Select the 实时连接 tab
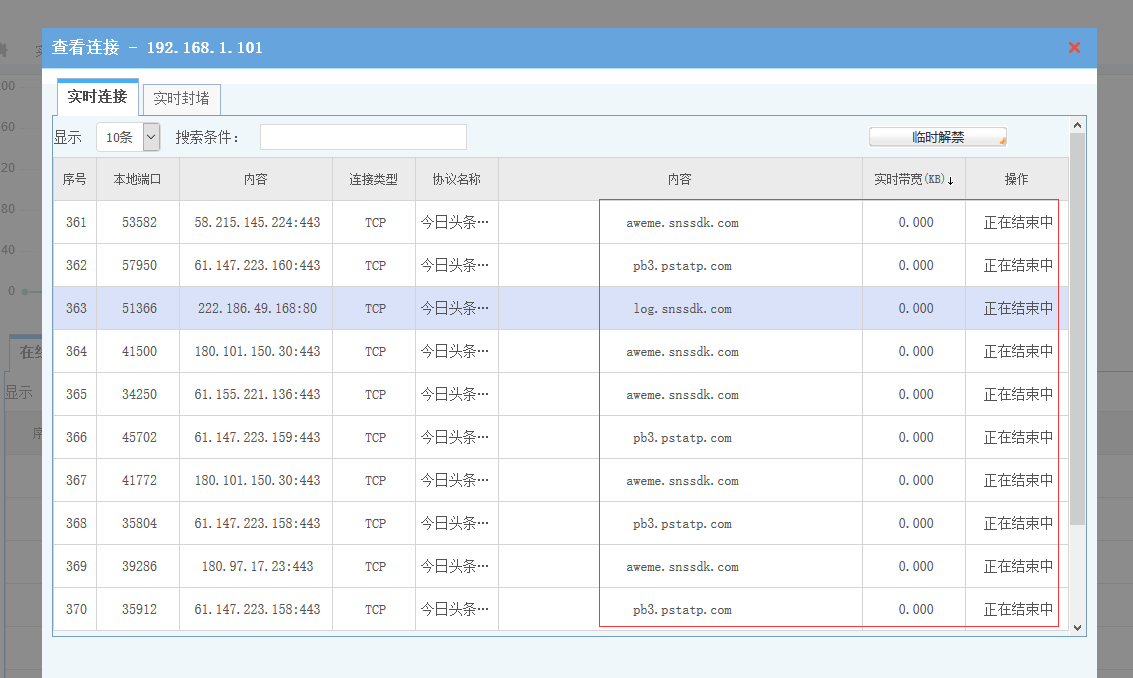The image size is (1133, 678). [97, 97]
